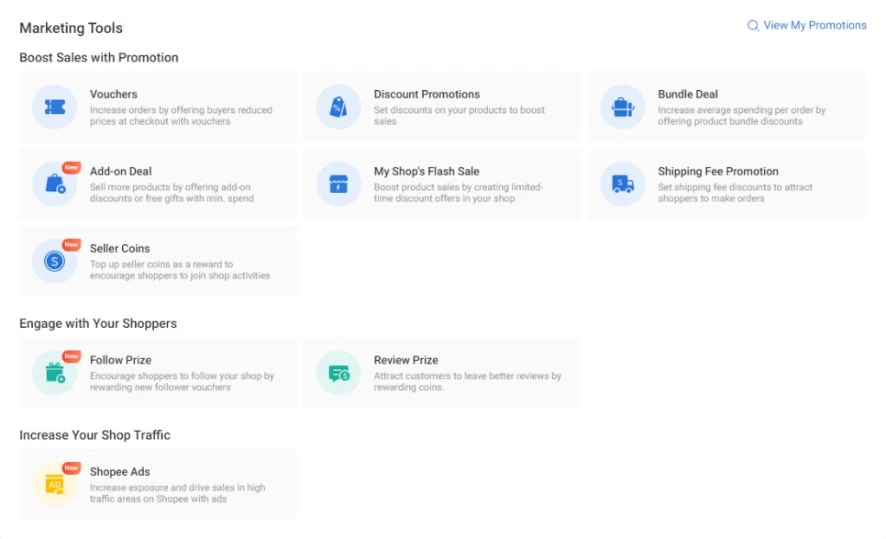Screen dimensions: 886x539
Task: Select Discount Promotions title
Action: (427, 94)
